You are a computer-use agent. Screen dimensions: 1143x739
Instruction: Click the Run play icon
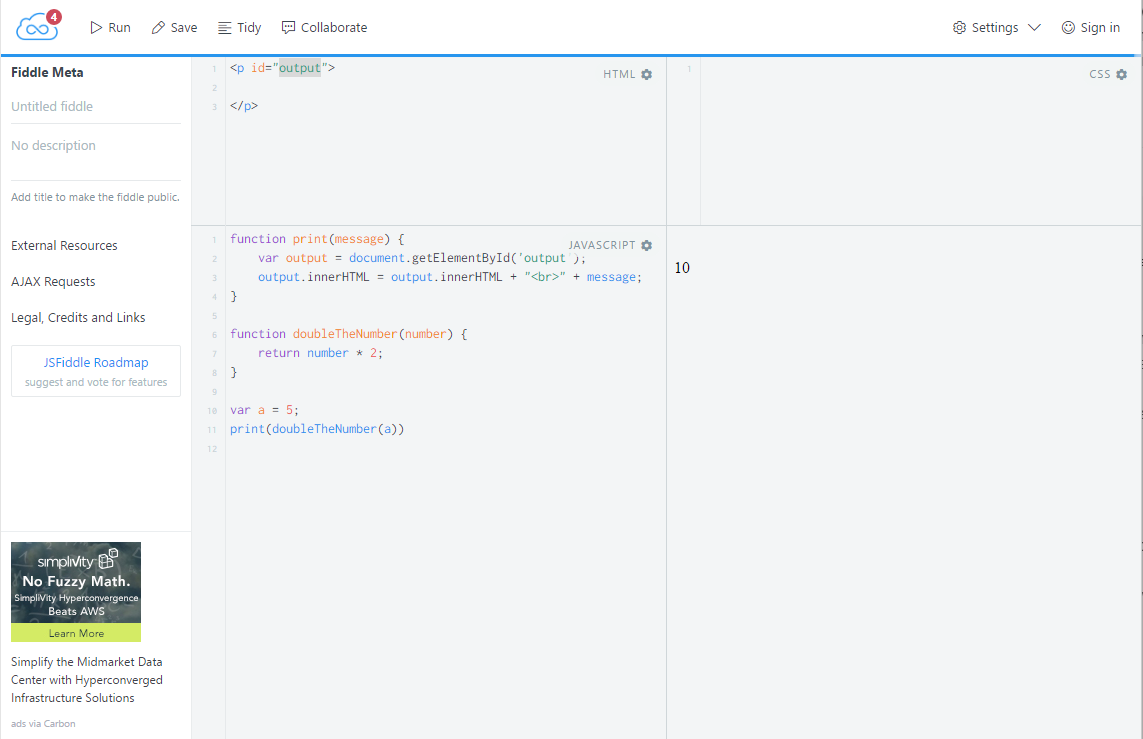click(x=96, y=28)
